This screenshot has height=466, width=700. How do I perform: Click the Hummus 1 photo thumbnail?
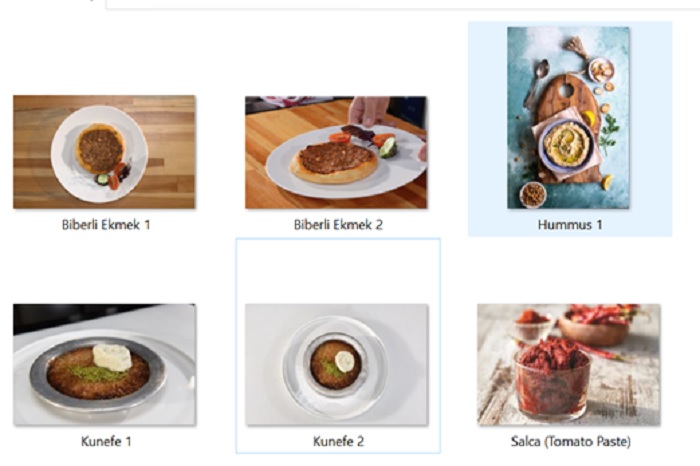tap(568, 118)
